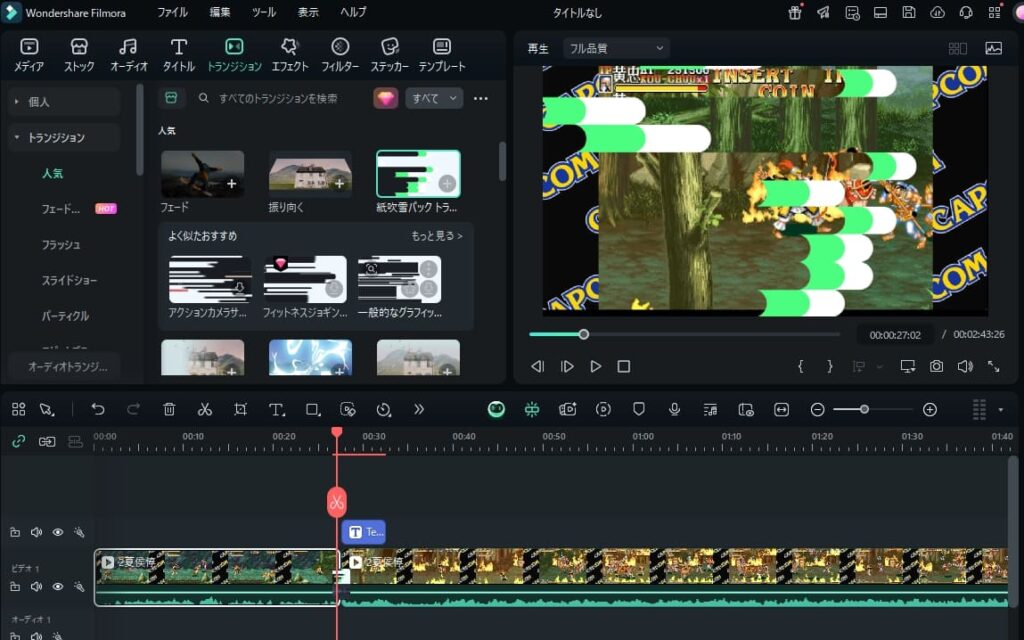Image resolution: width=1024 pixels, height=640 pixels.
Task: Set the mark out point
Action: [x=829, y=366]
